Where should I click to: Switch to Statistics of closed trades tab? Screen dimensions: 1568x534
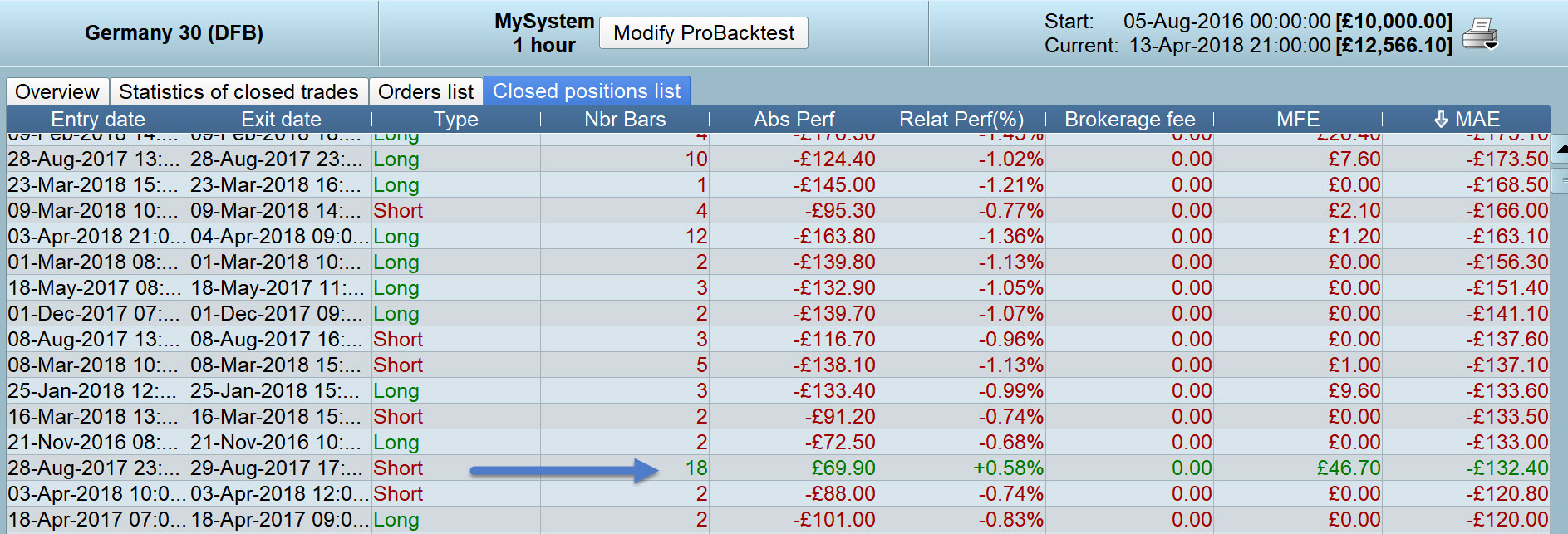point(238,91)
